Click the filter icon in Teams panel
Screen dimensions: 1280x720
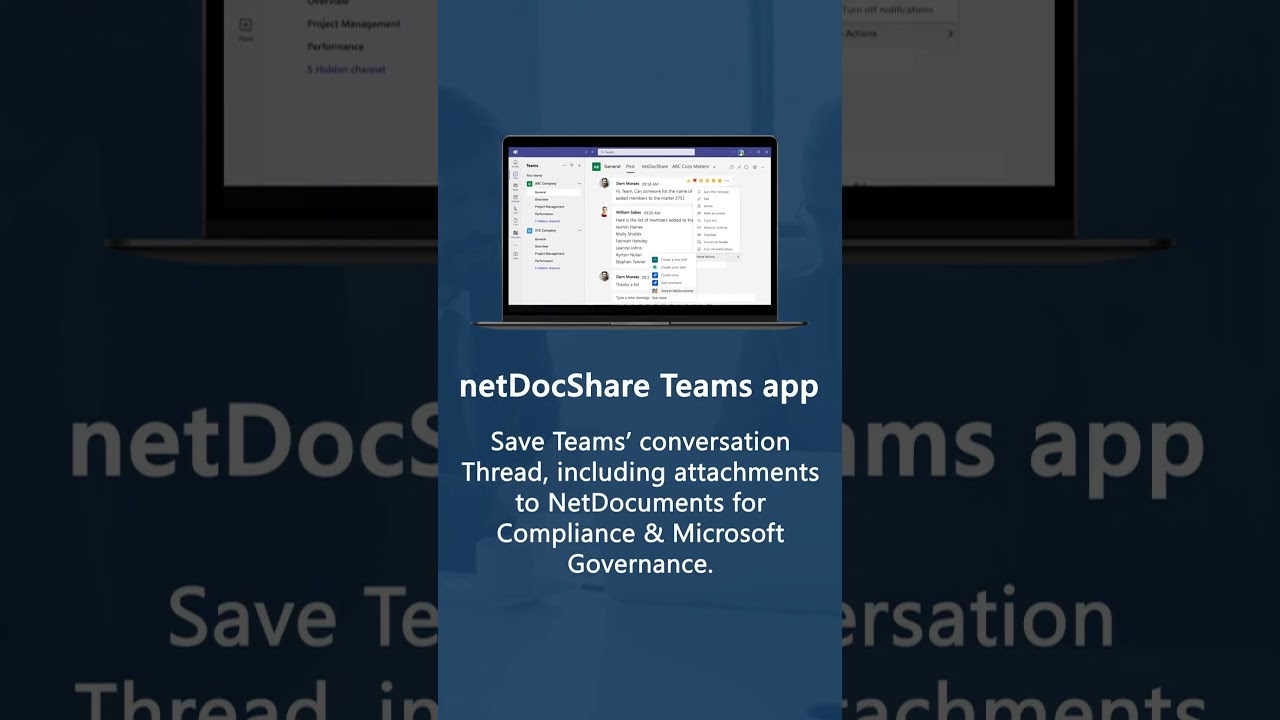point(572,165)
